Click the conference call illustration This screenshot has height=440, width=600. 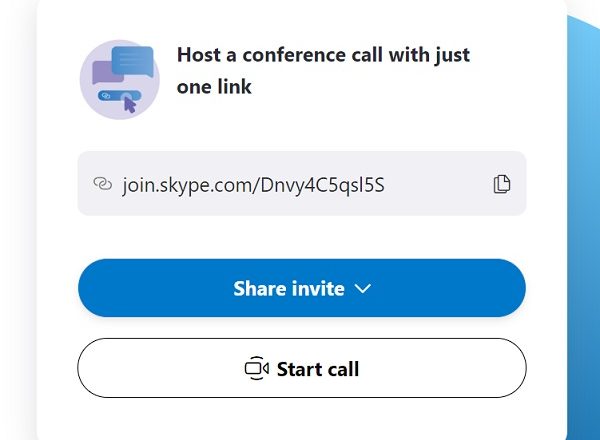119,79
